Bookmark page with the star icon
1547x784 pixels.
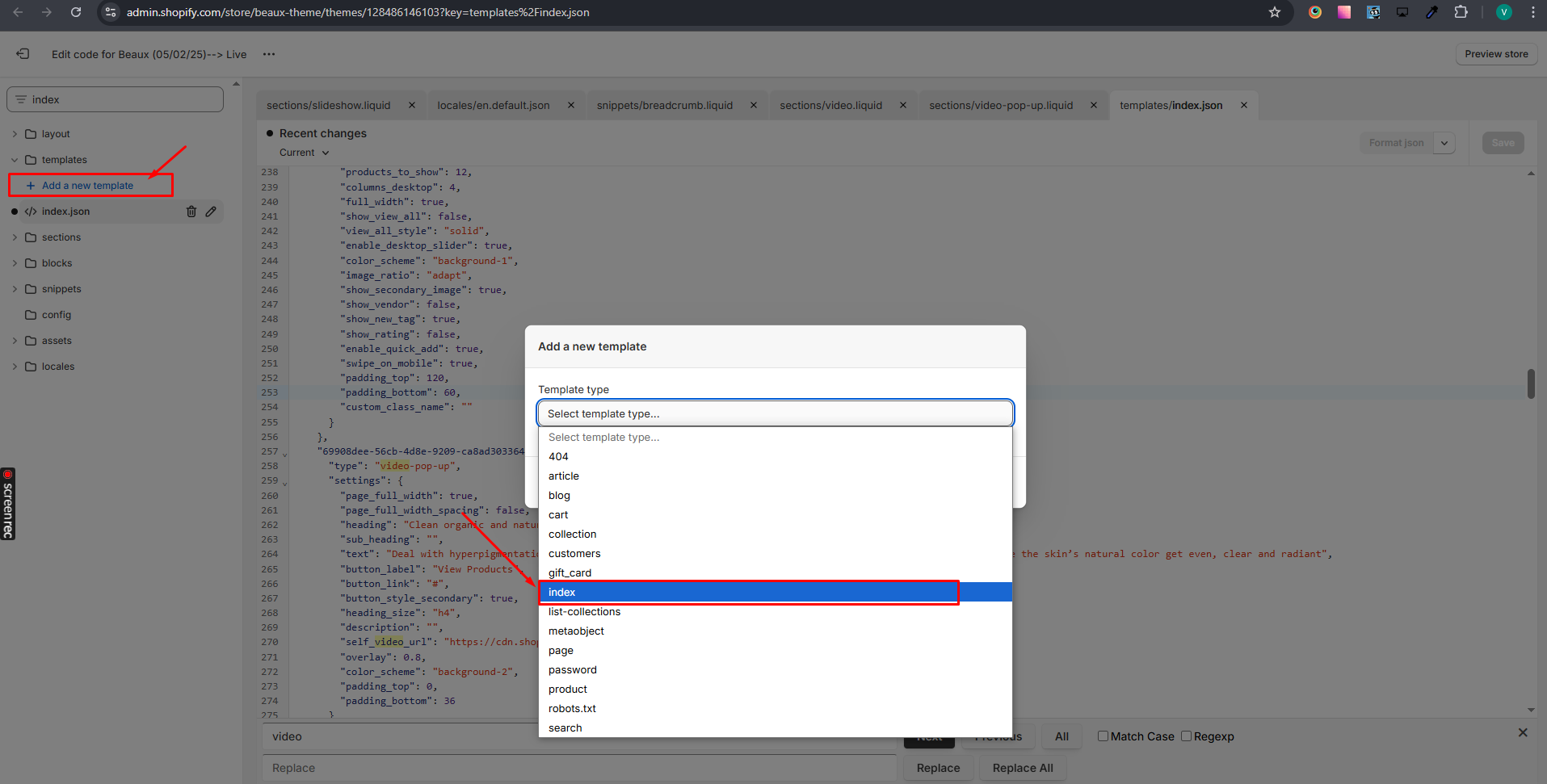[1275, 12]
